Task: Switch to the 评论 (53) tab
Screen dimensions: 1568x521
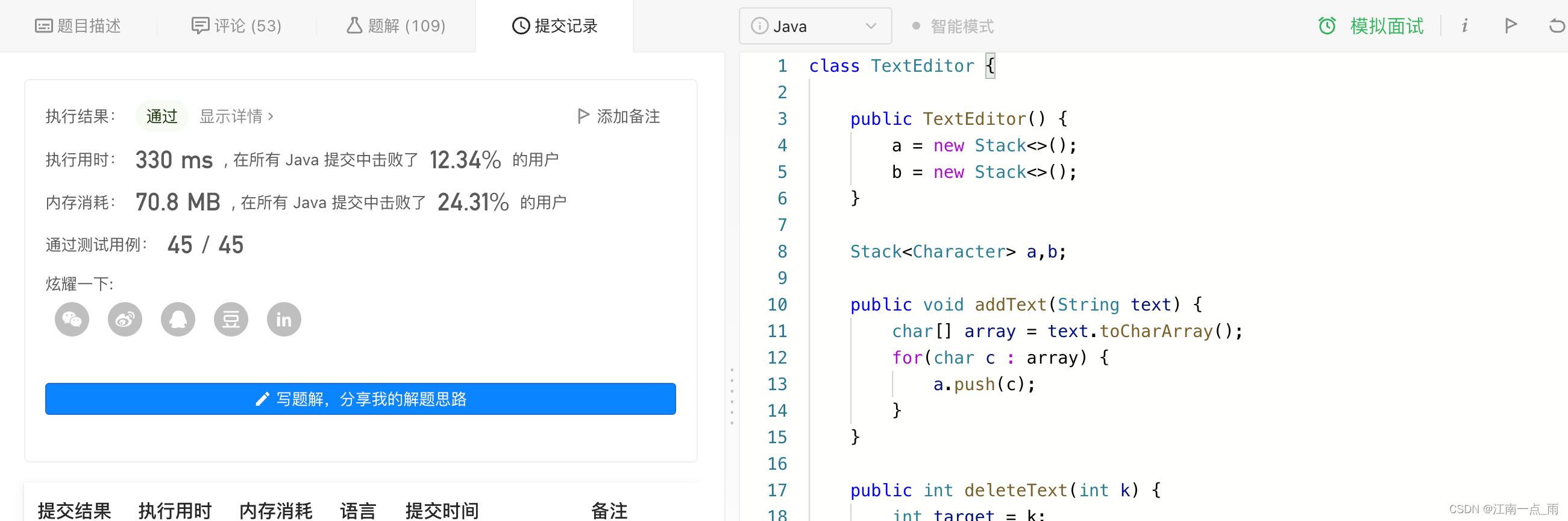Action: click(236, 26)
